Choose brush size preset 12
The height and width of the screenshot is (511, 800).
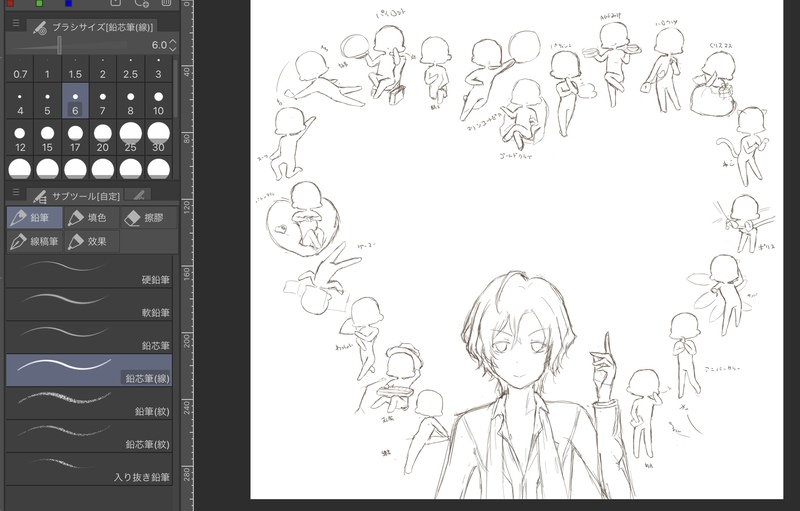click(20, 137)
